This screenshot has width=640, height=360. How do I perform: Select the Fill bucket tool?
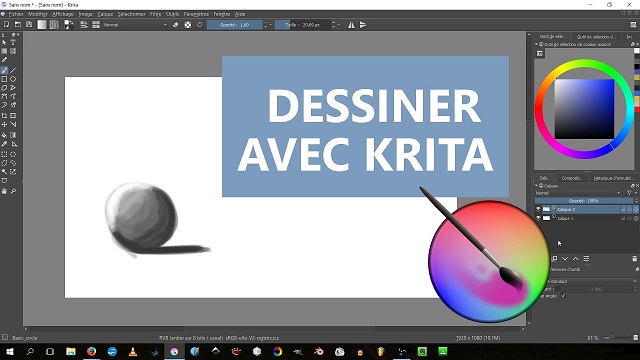(4, 135)
